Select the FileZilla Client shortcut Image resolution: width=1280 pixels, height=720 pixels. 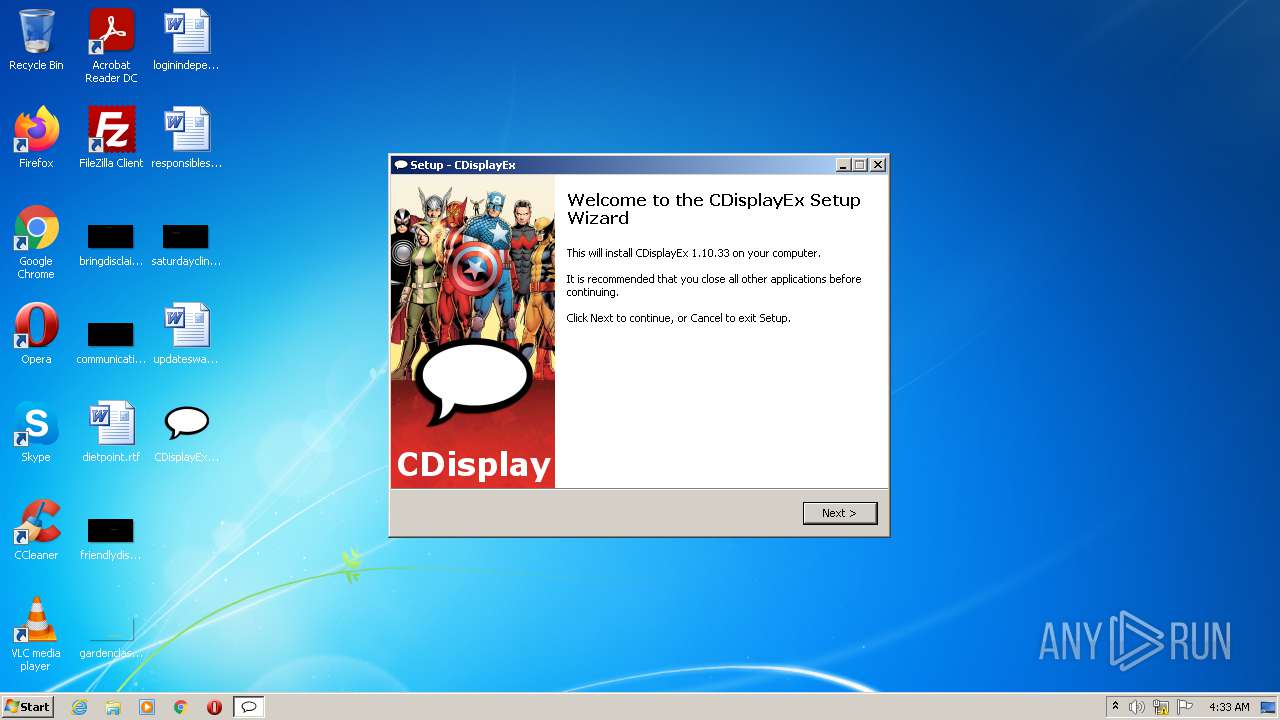[111, 138]
